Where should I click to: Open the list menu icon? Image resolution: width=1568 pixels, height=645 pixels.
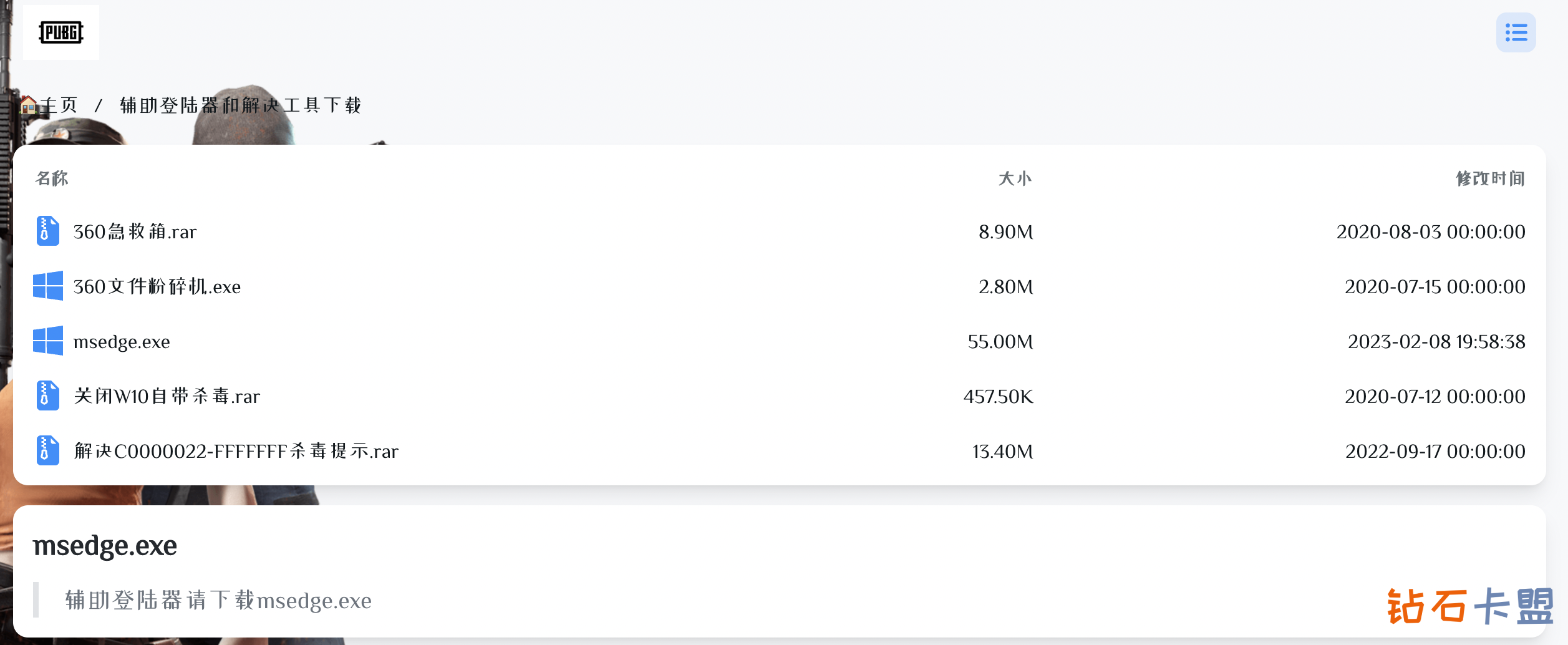(x=1516, y=32)
